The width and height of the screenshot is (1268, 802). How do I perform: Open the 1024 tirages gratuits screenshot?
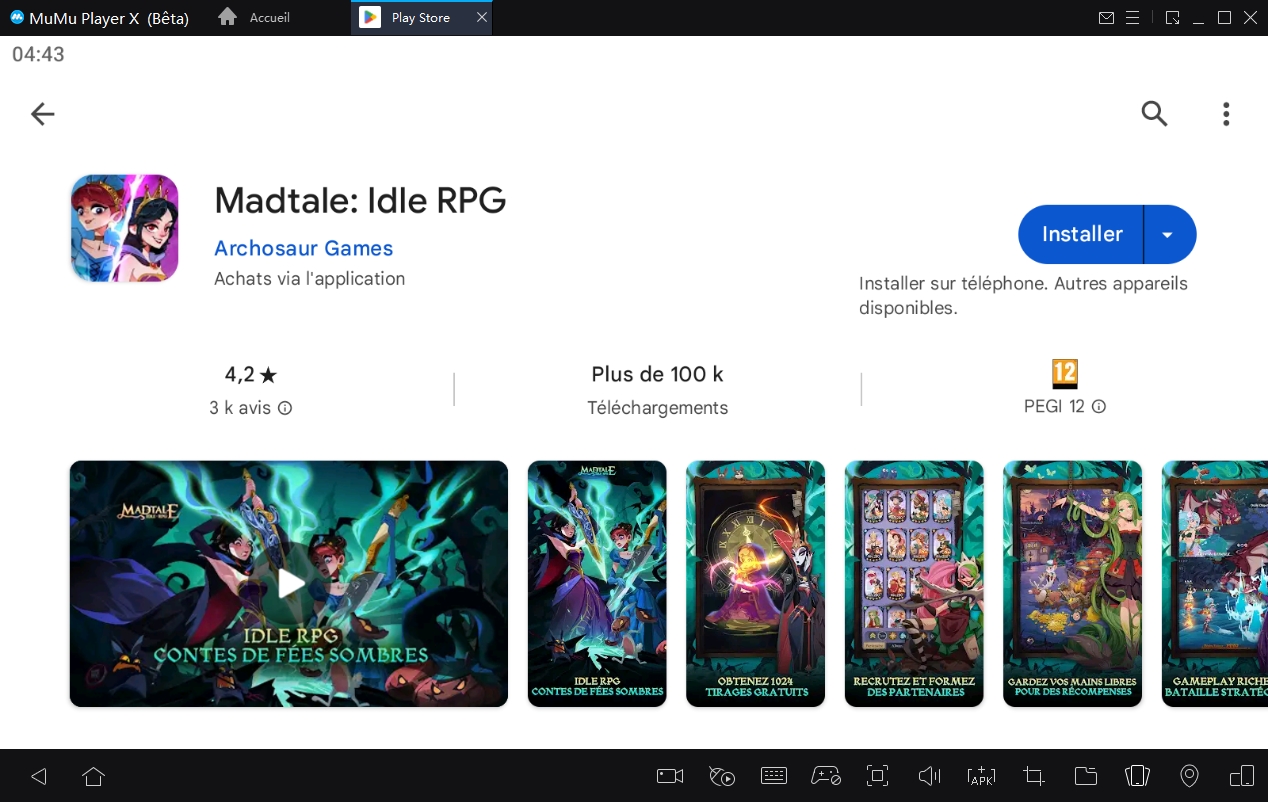[755, 584]
